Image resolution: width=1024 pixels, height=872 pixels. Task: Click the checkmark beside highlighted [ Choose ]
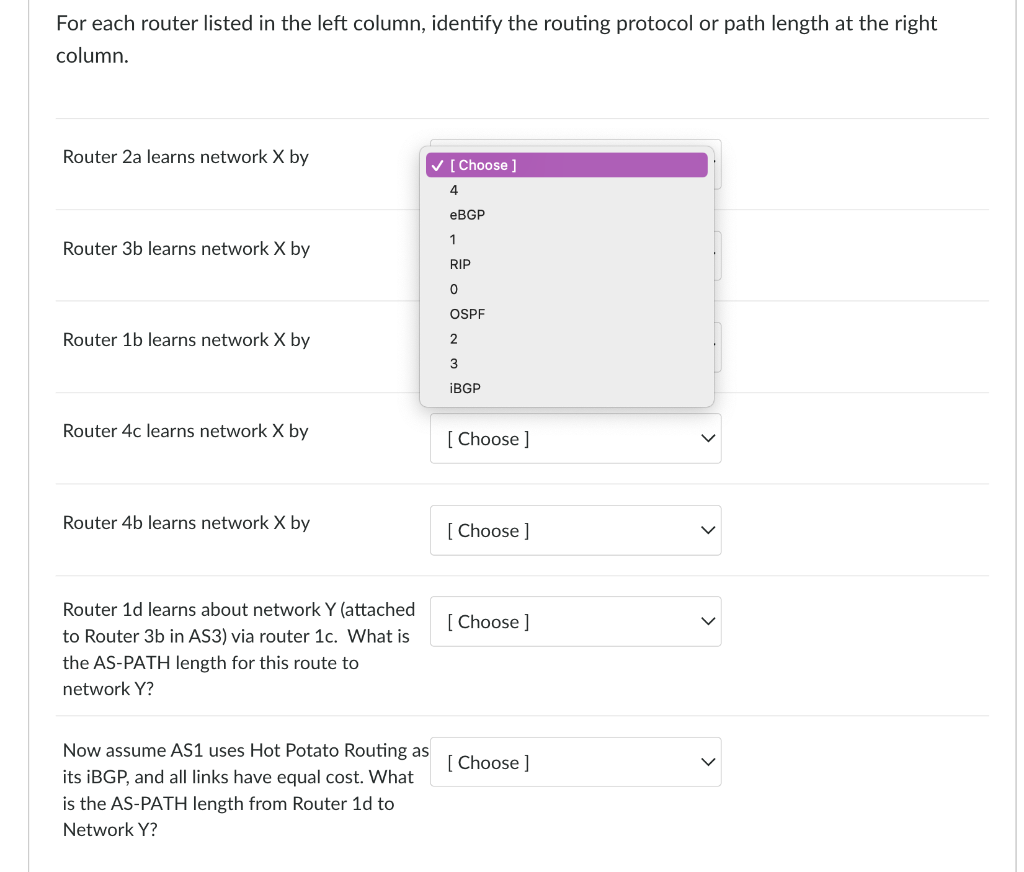[x=438, y=165]
